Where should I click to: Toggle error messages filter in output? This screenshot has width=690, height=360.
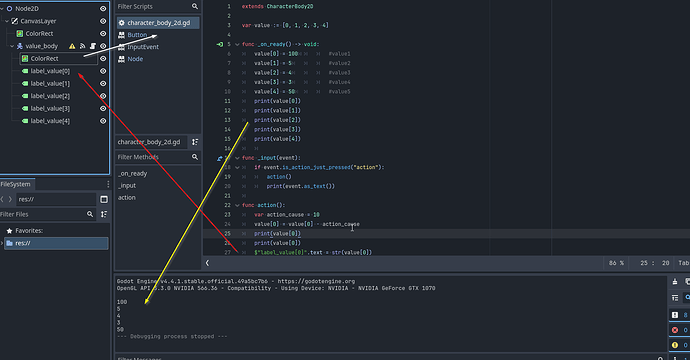[679, 330]
